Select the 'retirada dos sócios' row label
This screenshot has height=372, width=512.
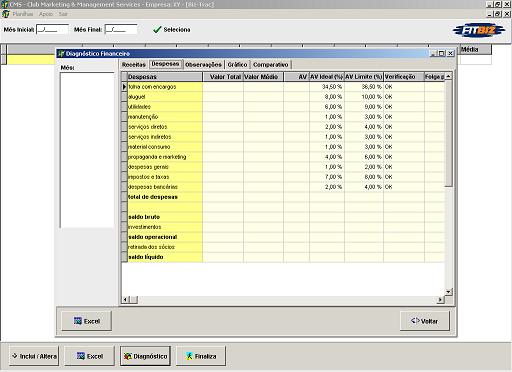[x=151, y=247]
